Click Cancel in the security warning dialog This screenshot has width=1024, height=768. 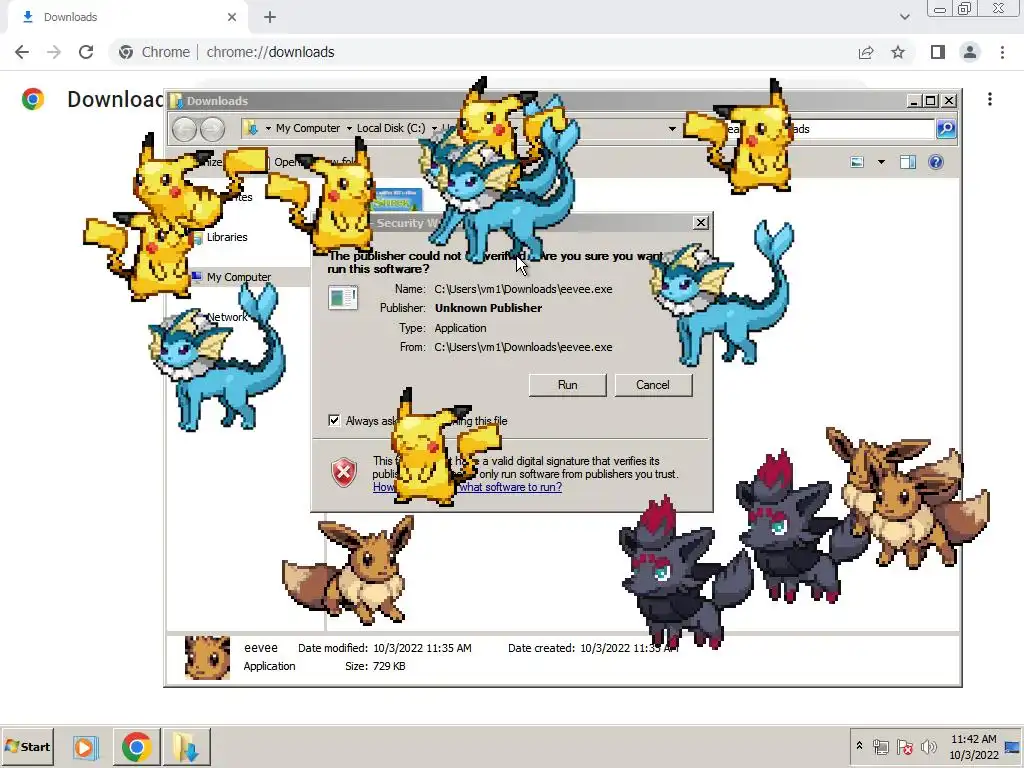click(x=652, y=385)
